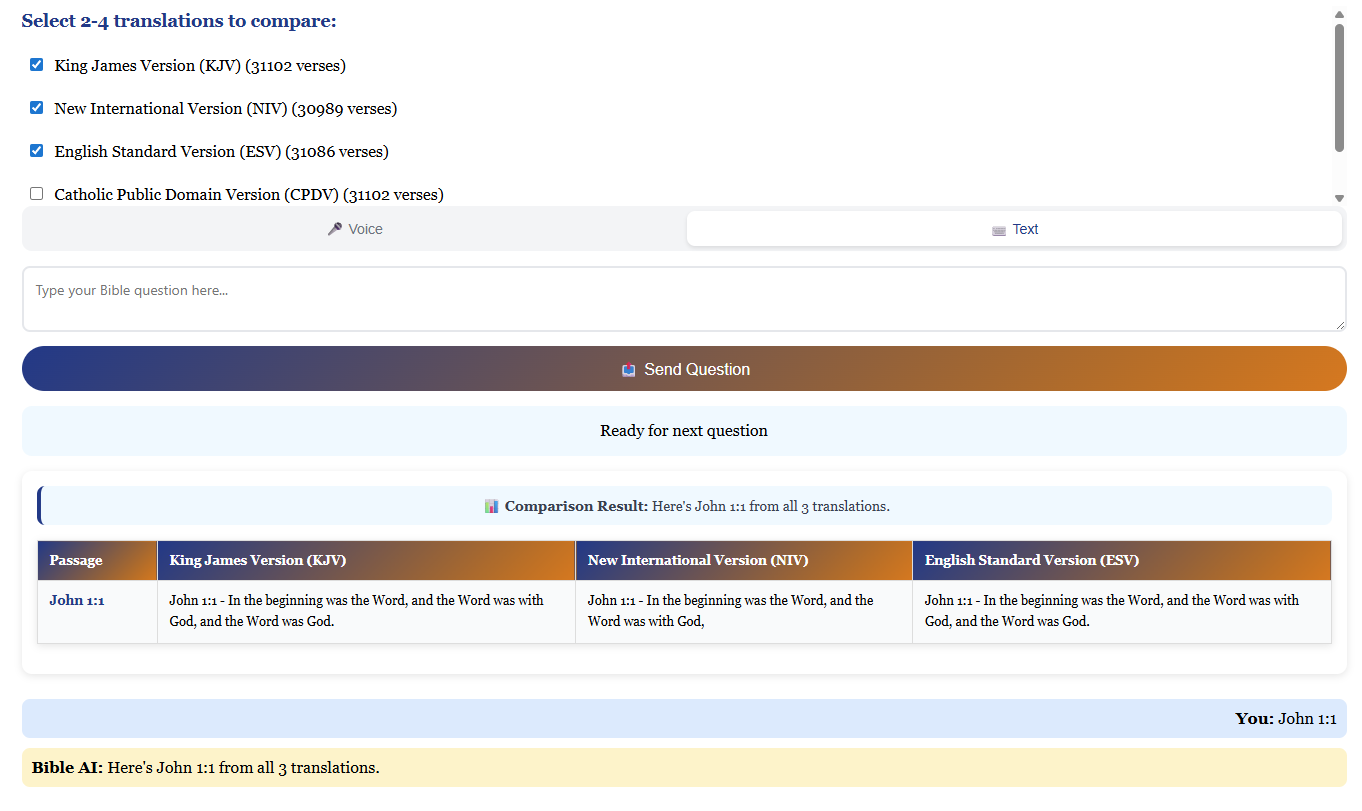Check Catholic Public Domain Version (CPDV) checkbox

37,194
